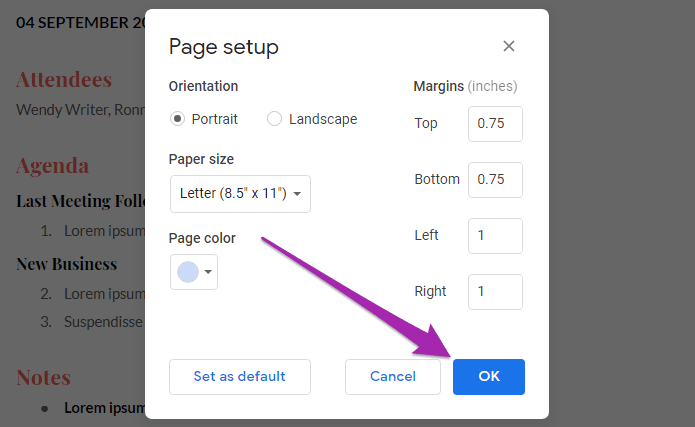
Task: Cancel the page setup changes
Action: point(393,376)
